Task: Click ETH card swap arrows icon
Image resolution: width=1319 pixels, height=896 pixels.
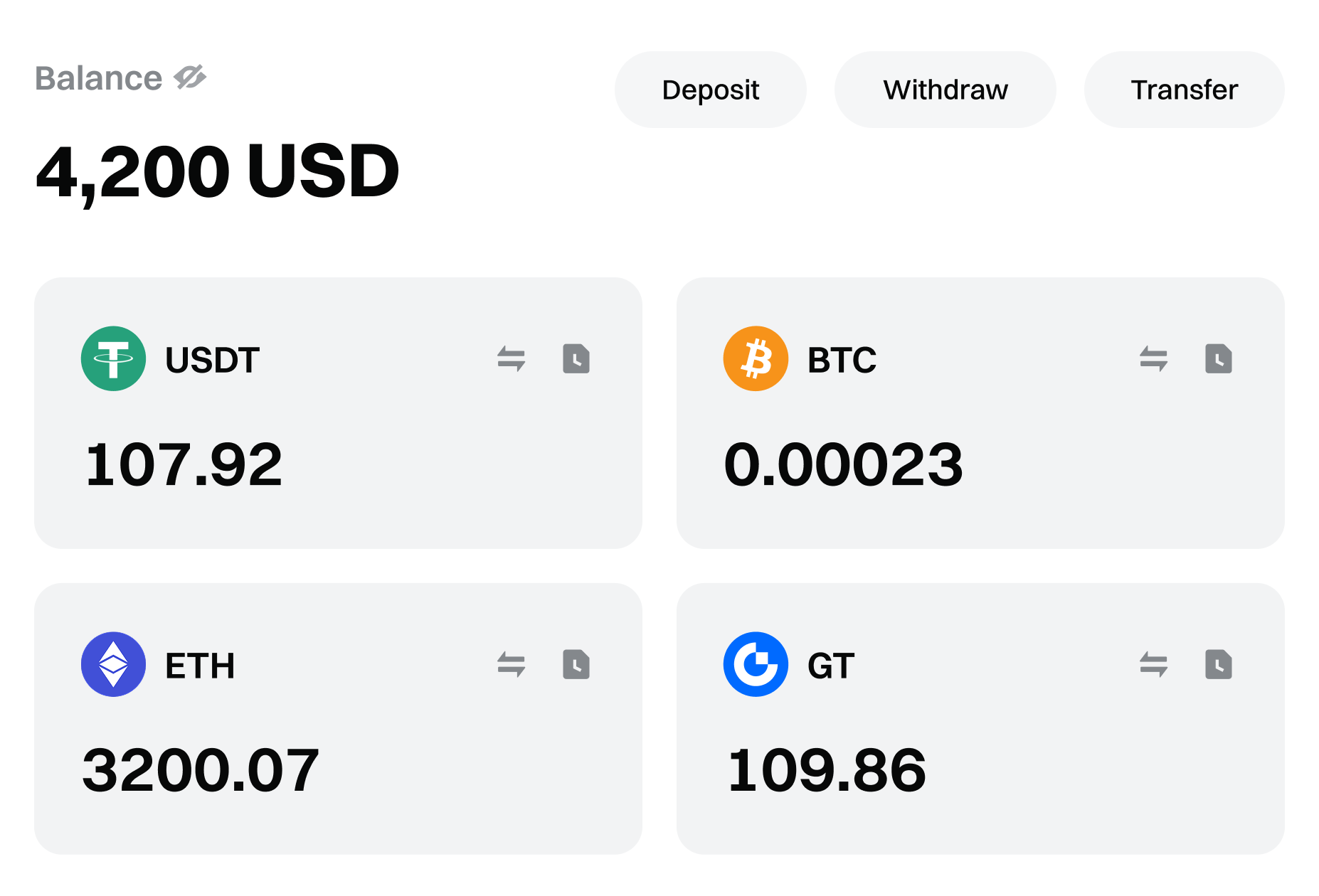Action: click(x=511, y=664)
